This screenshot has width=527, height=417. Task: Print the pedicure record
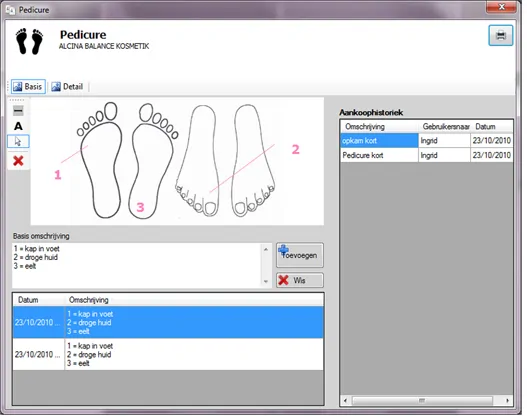tap(500, 35)
